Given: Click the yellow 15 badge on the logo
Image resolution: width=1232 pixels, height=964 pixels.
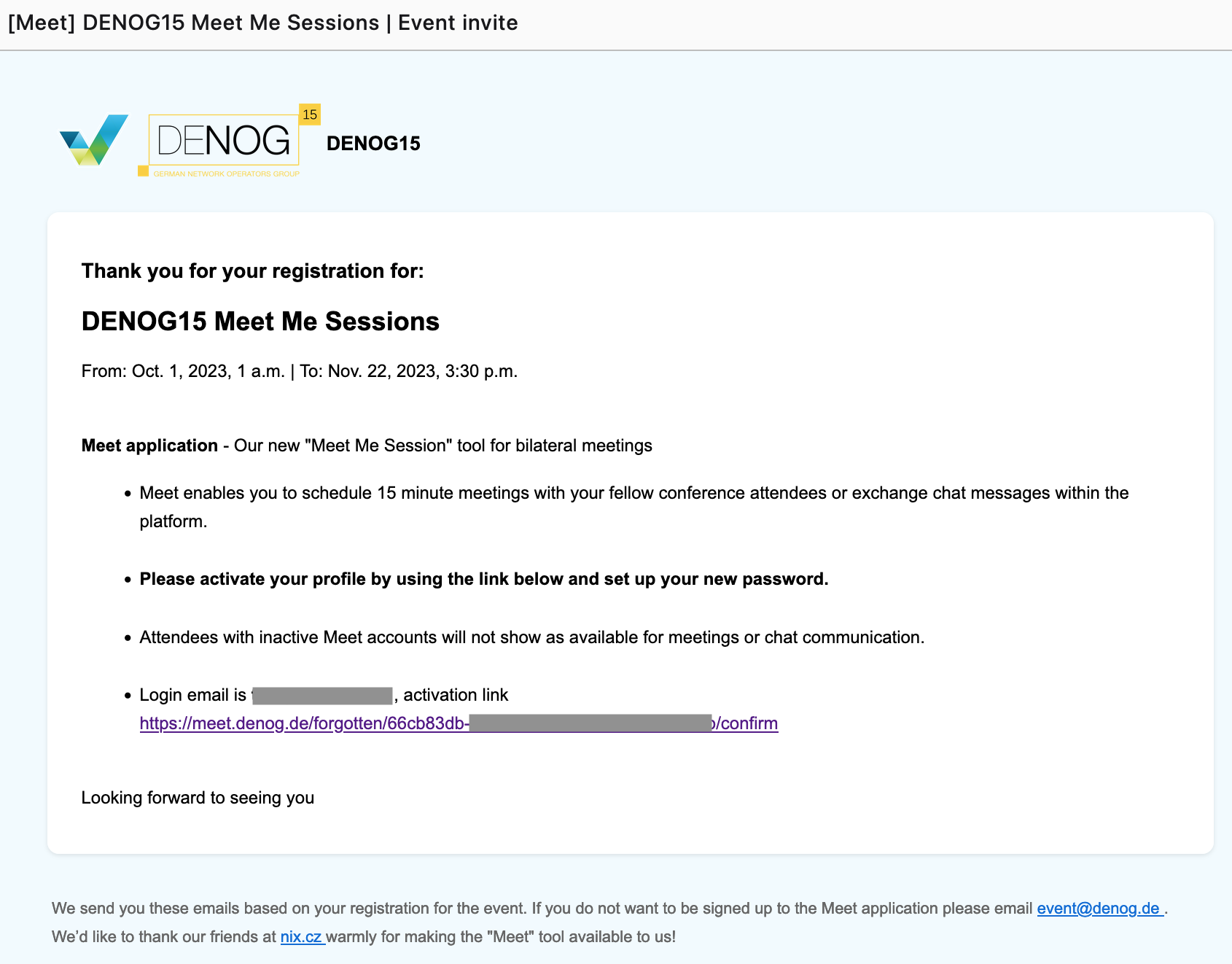Looking at the screenshot, I should [310, 114].
